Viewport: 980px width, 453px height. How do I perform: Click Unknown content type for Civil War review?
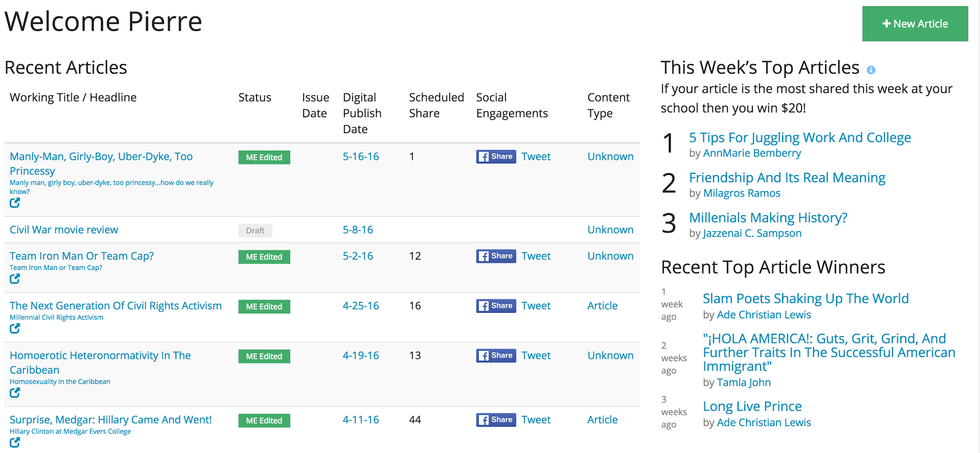(x=610, y=230)
